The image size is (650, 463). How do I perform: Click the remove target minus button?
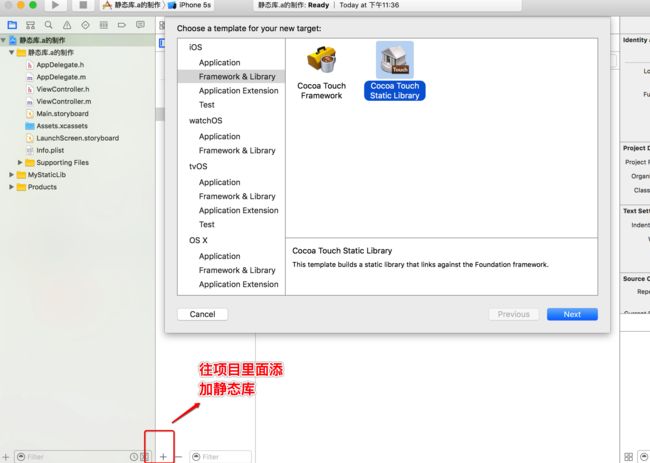178,456
